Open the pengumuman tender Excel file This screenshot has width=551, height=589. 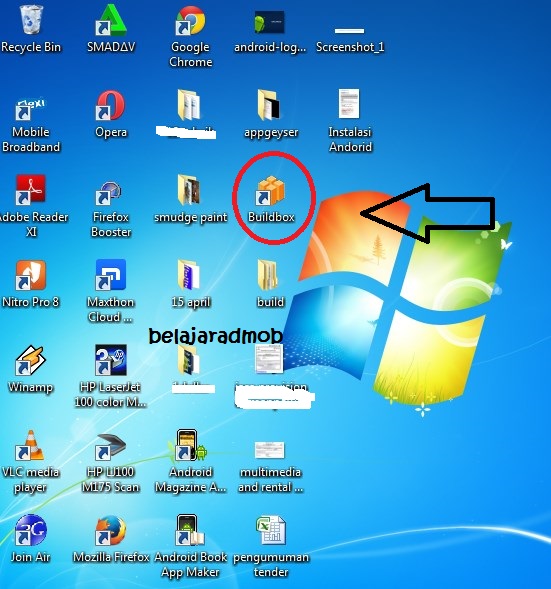[x=270, y=530]
